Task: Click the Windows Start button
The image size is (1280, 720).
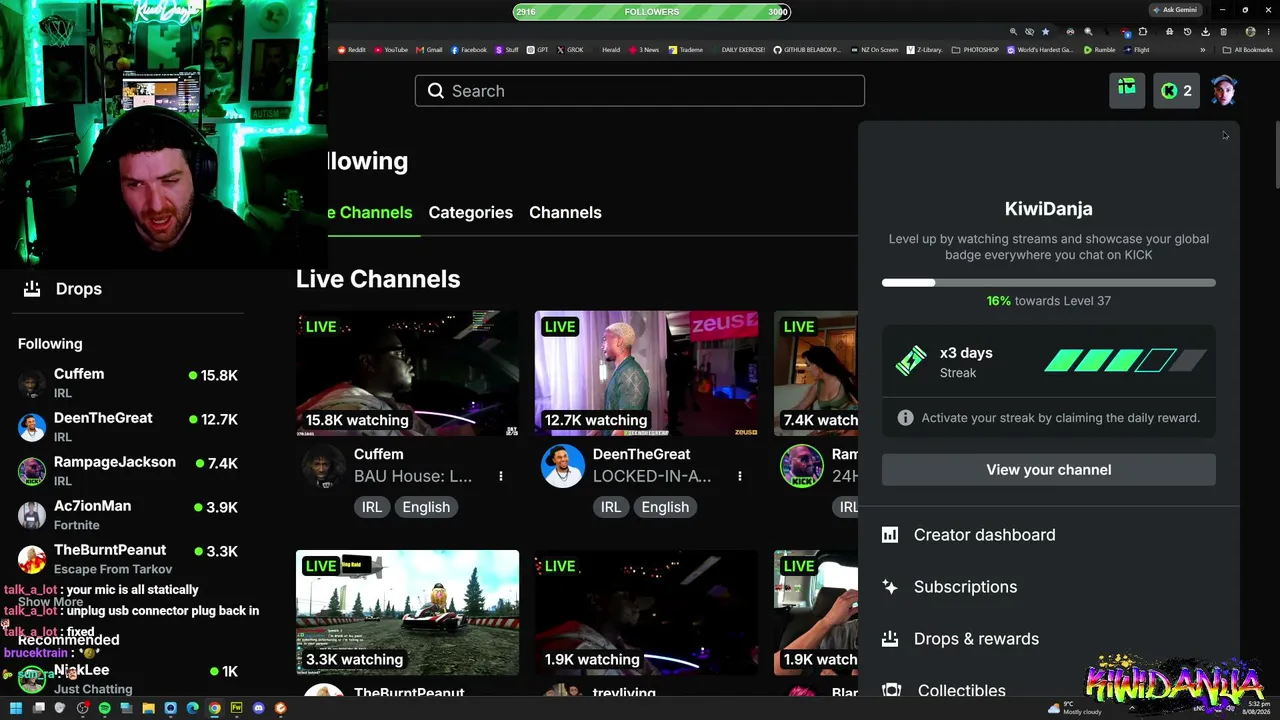Action: pos(16,708)
